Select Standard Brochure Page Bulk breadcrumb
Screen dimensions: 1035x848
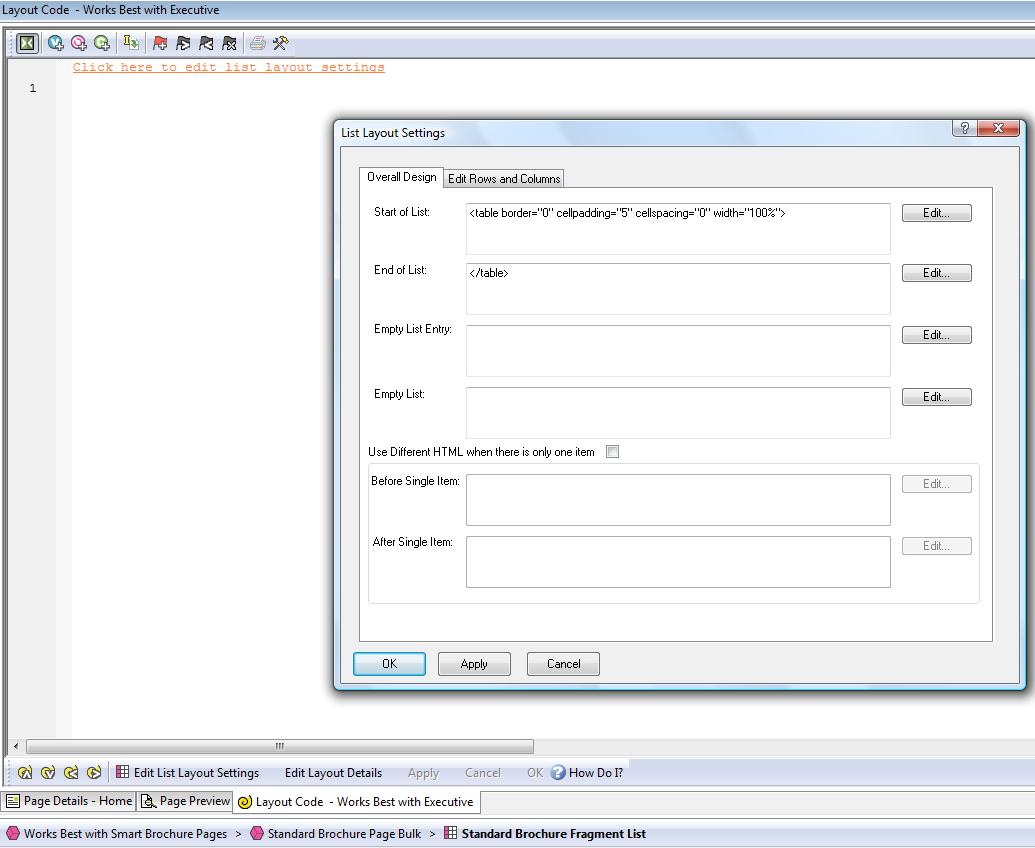coord(344,833)
